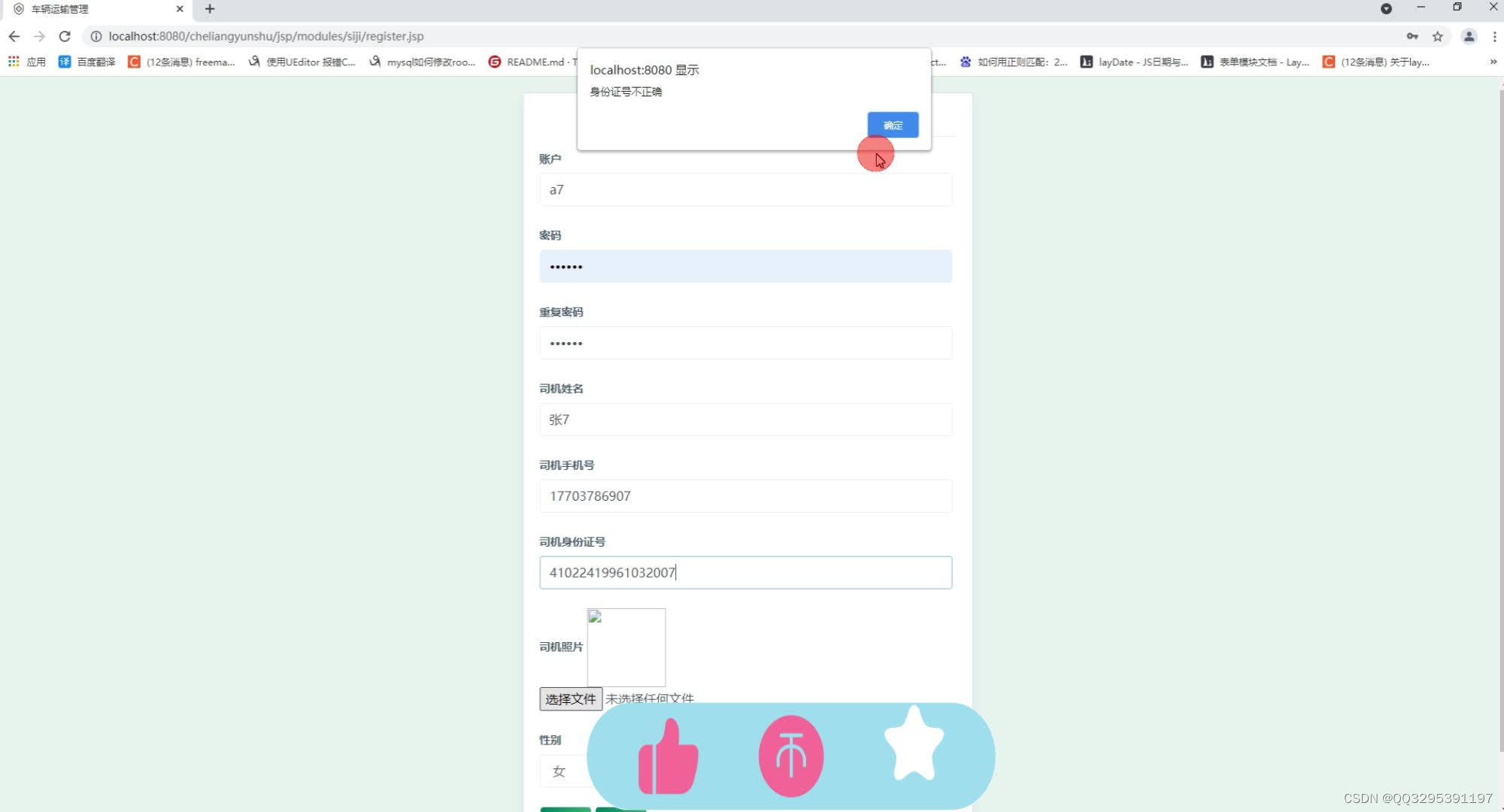Open the Chrome three-dot menu
Screen dimensions: 1504x812
(1494, 36)
